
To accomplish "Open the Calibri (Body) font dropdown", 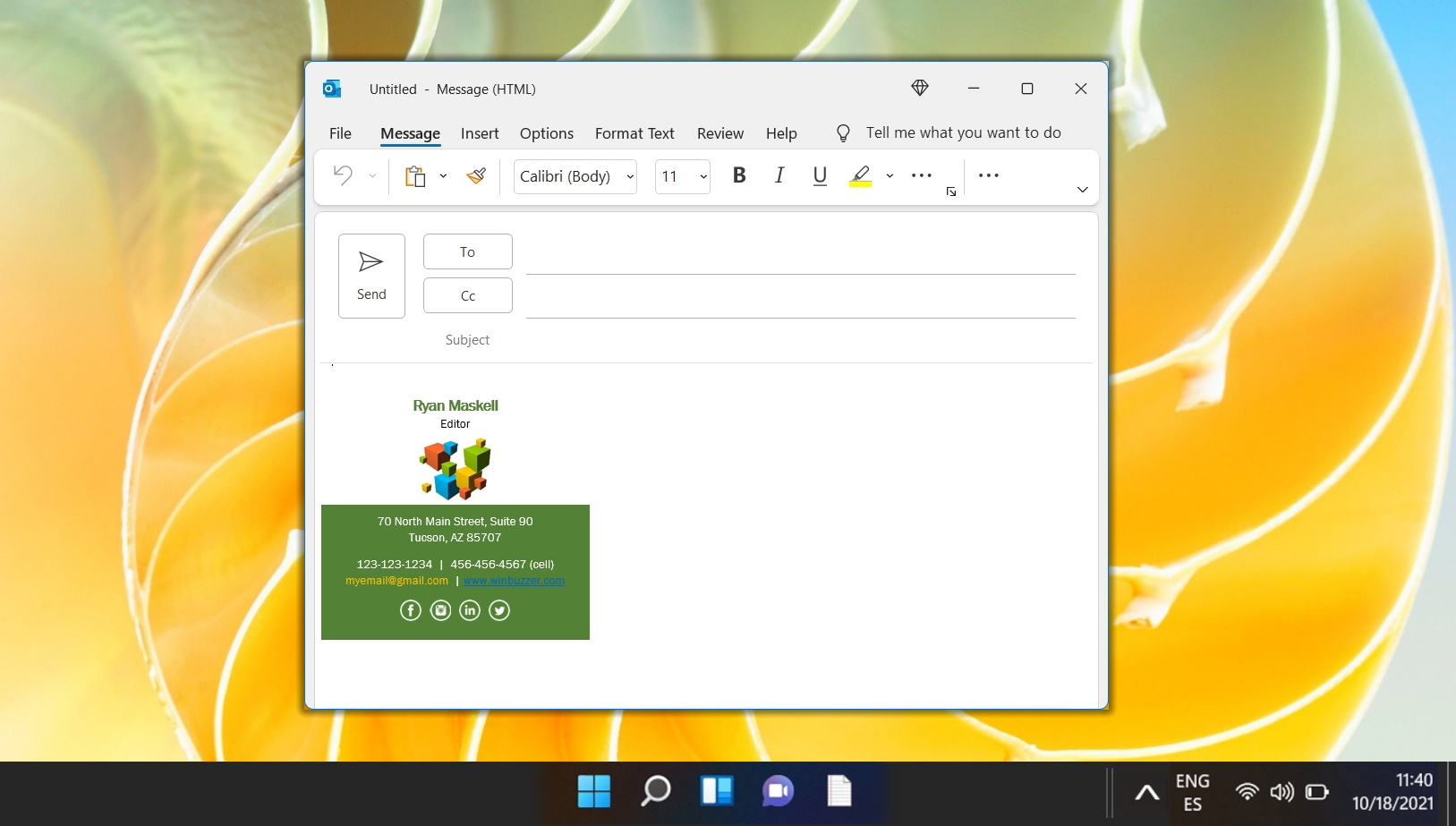I will 630,176.
